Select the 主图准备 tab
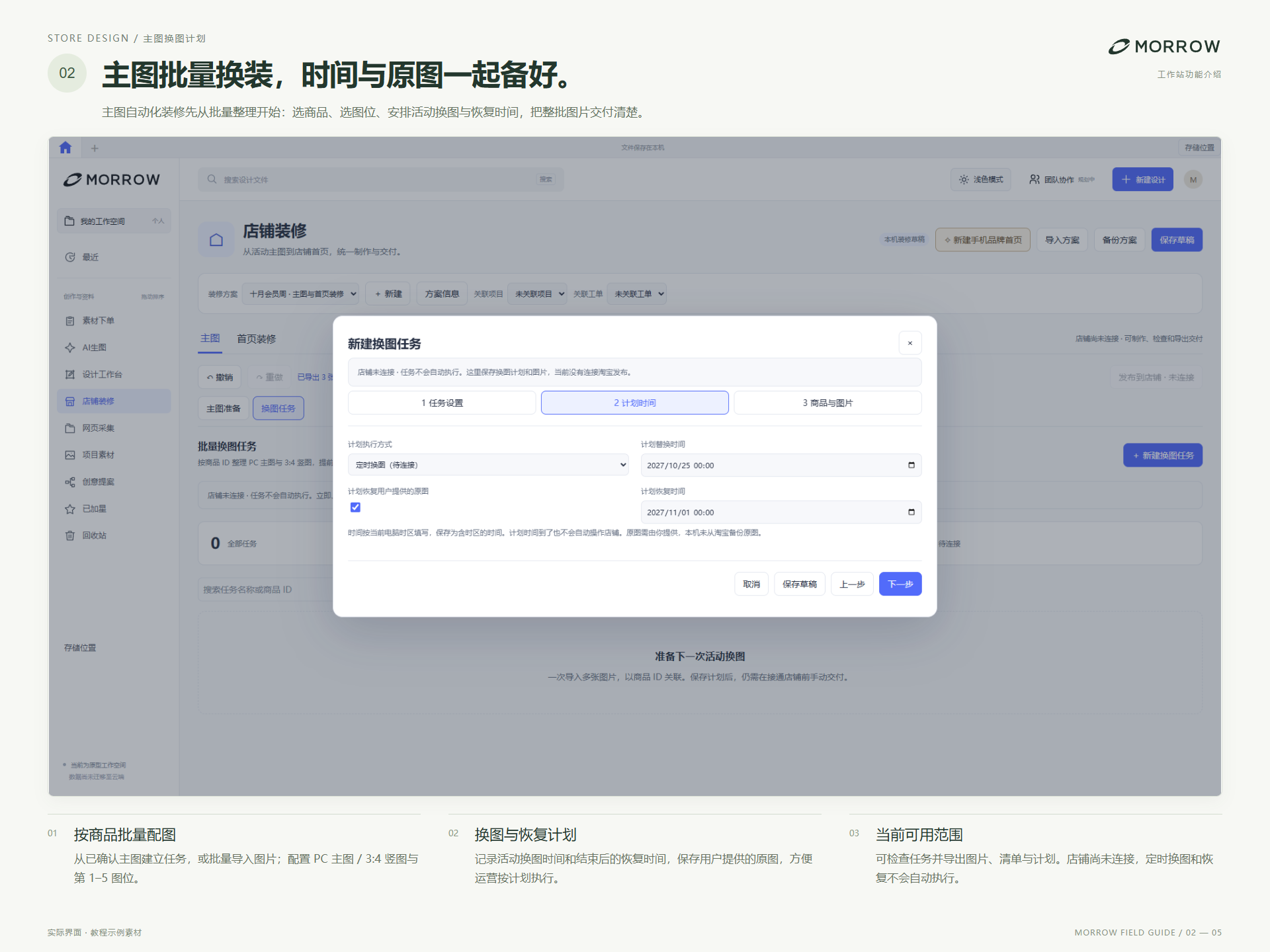The width and height of the screenshot is (1270, 952). pyautogui.click(x=224, y=409)
